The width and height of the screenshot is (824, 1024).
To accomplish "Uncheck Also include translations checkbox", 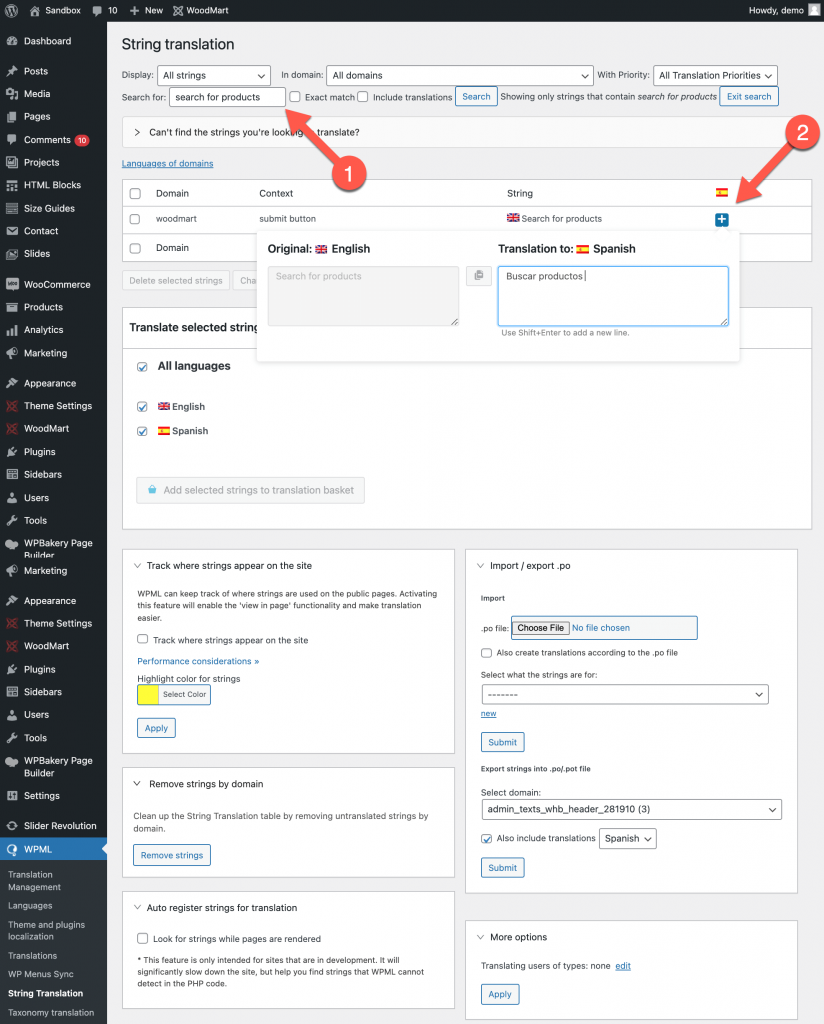I will pyautogui.click(x=486, y=839).
